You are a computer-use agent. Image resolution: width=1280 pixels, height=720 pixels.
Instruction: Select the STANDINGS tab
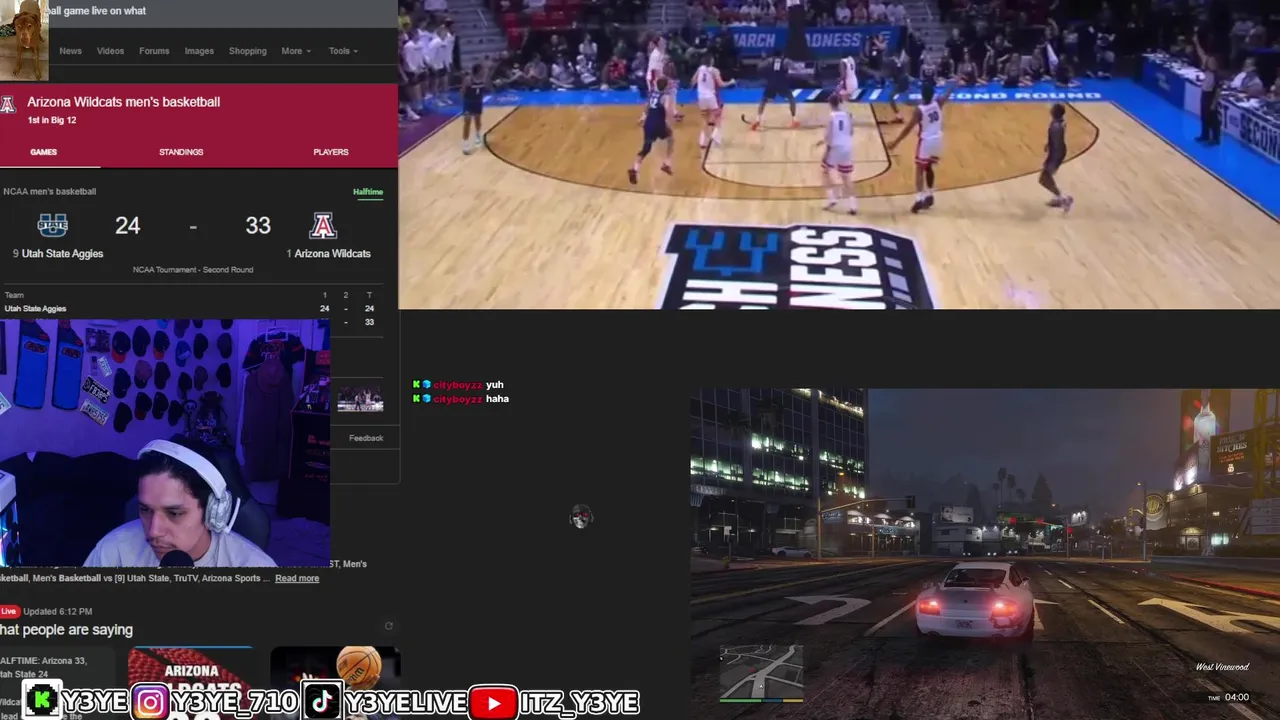pos(181,152)
